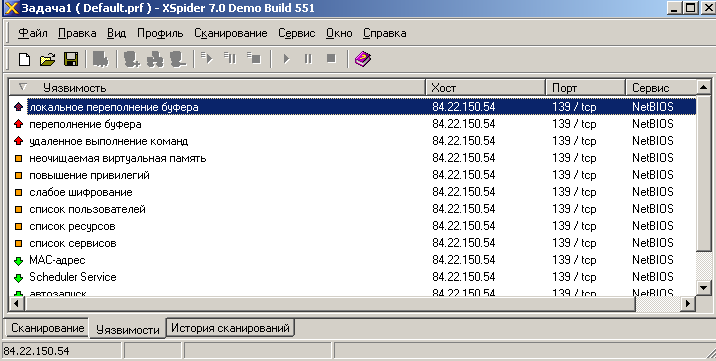Click the Play button to start scanning all
The width and height of the screenshot is (716, 361).
(286, 59)
